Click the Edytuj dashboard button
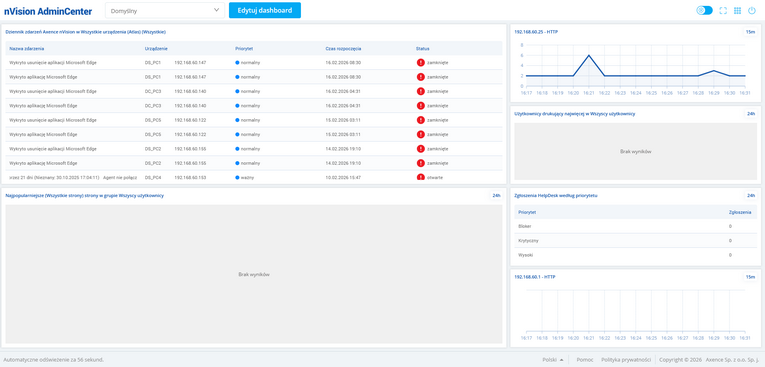This screenshot has width=765, height=367. click(x=265, y=10)
